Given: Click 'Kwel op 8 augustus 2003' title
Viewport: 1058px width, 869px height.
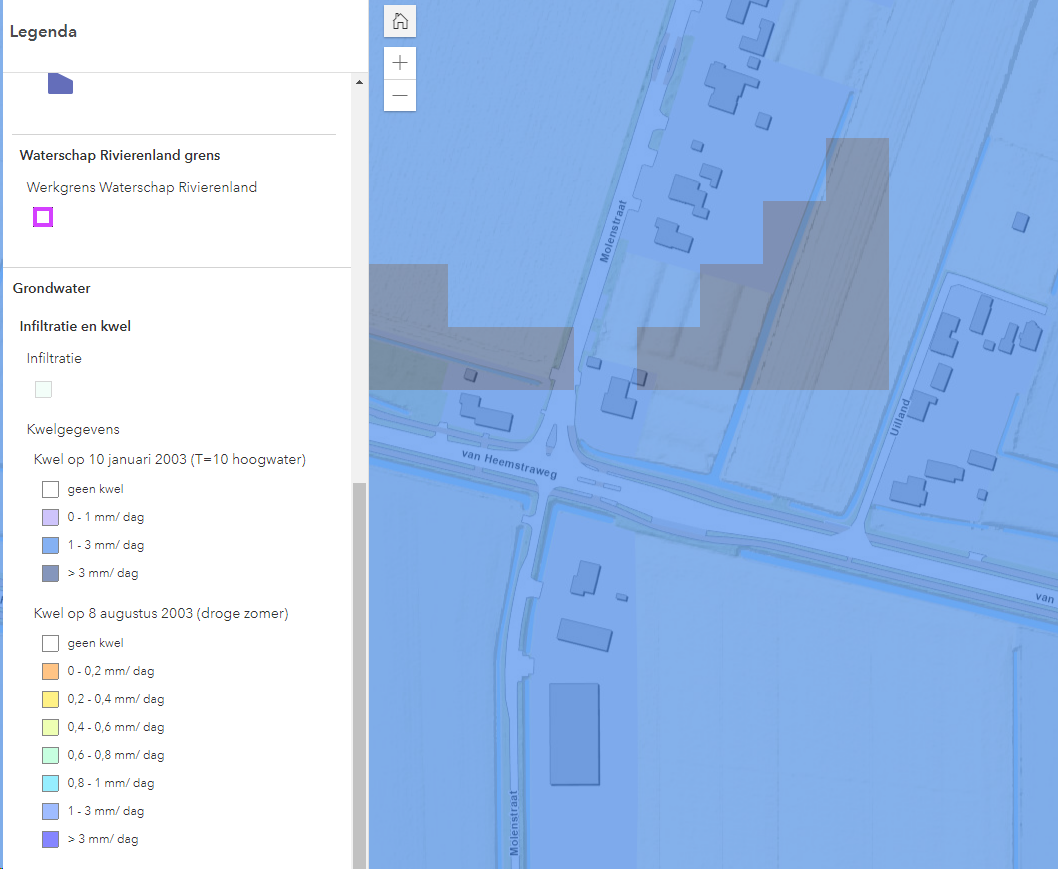Looking at the screenshot, I should pos(161,613).
